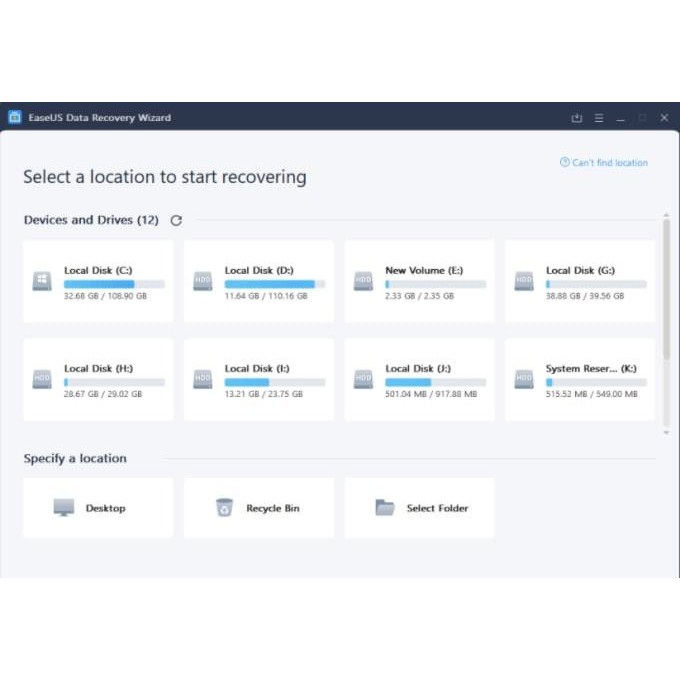Click the refresh icon beside Devices and Drives

(x=176, y=220)
